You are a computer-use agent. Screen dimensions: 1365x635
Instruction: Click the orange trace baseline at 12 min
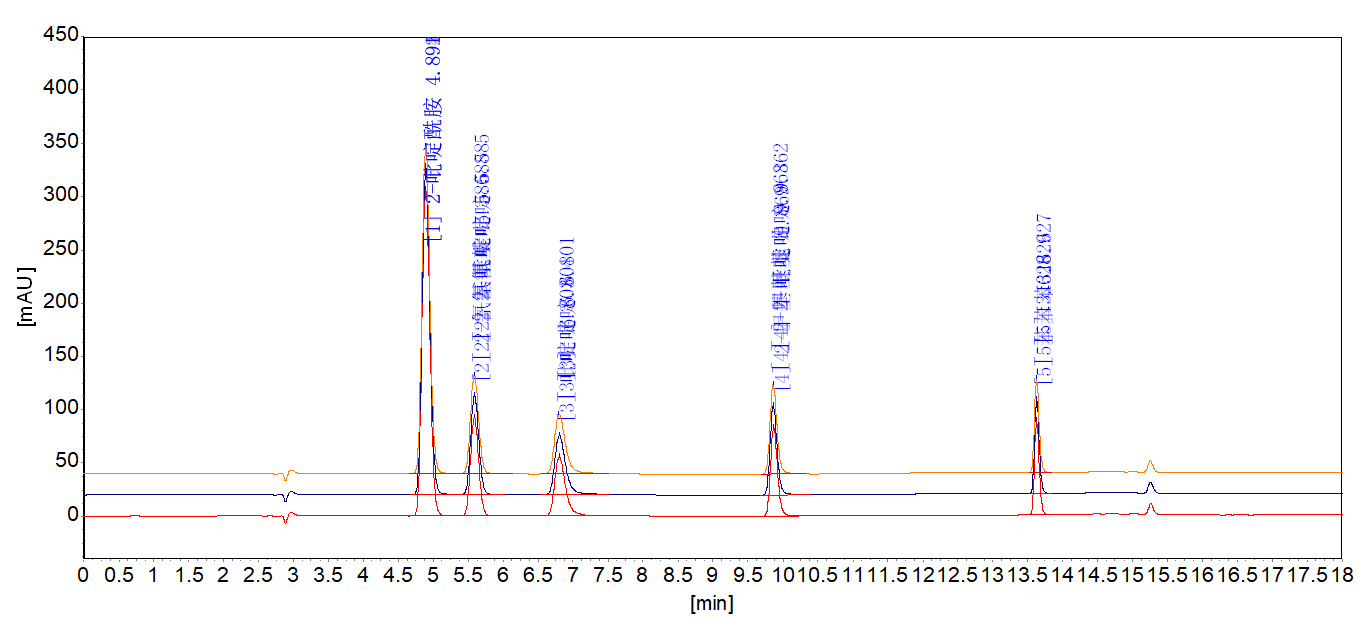(922, 473)
